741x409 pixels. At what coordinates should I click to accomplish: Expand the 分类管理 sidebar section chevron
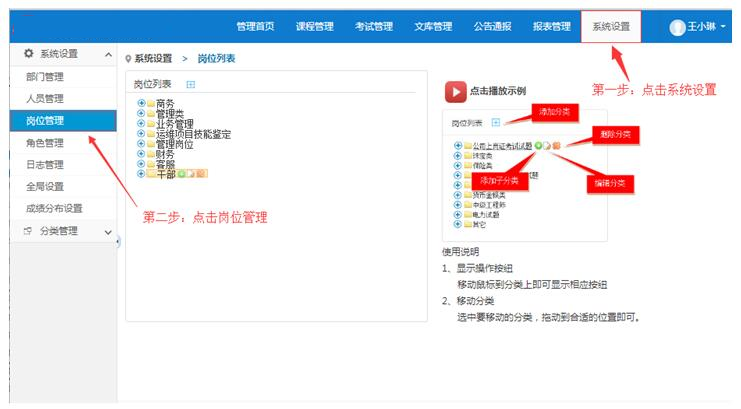[107, 231]
